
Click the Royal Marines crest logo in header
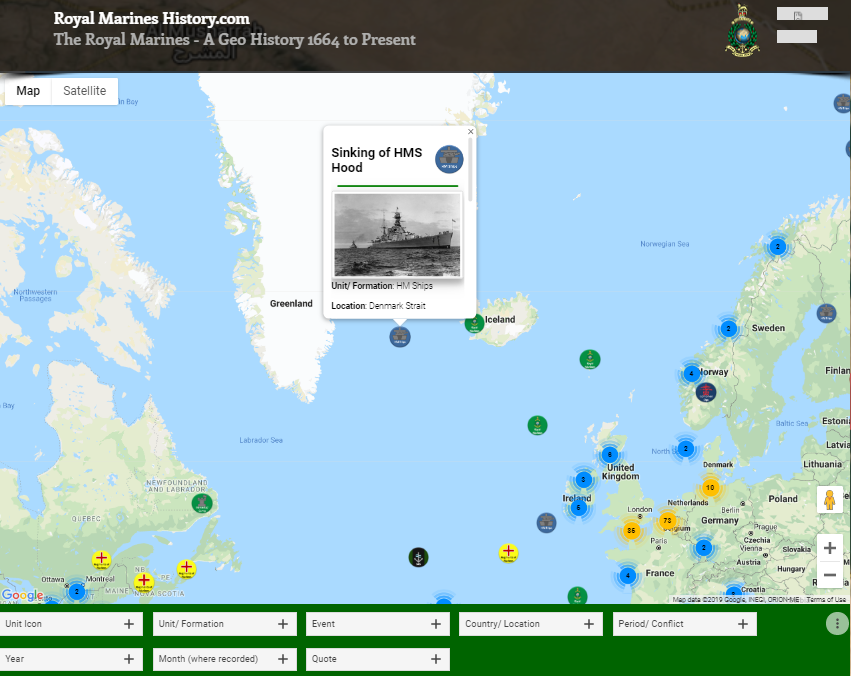(744, 32)
